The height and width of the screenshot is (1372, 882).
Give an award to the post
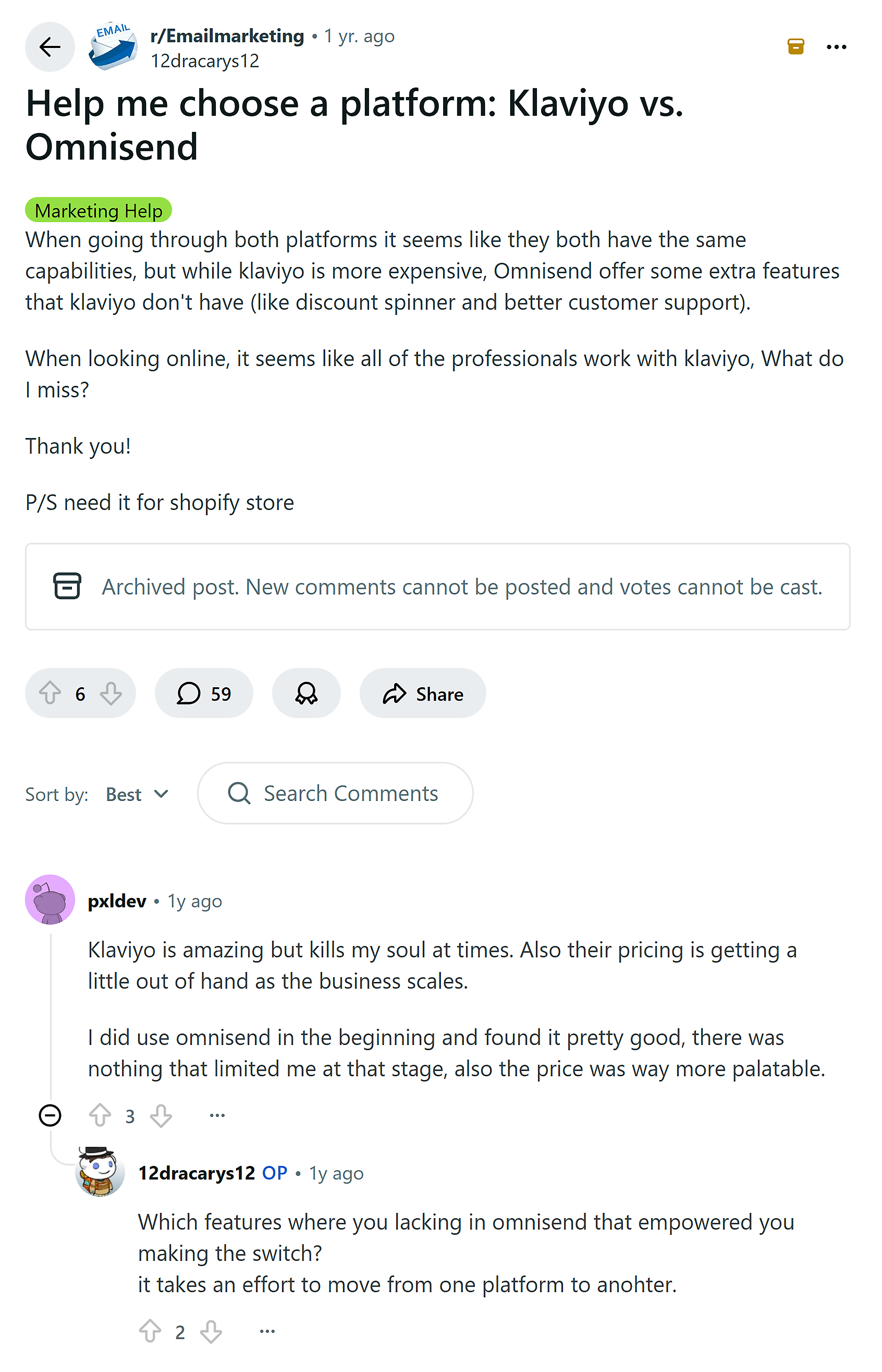307,693
